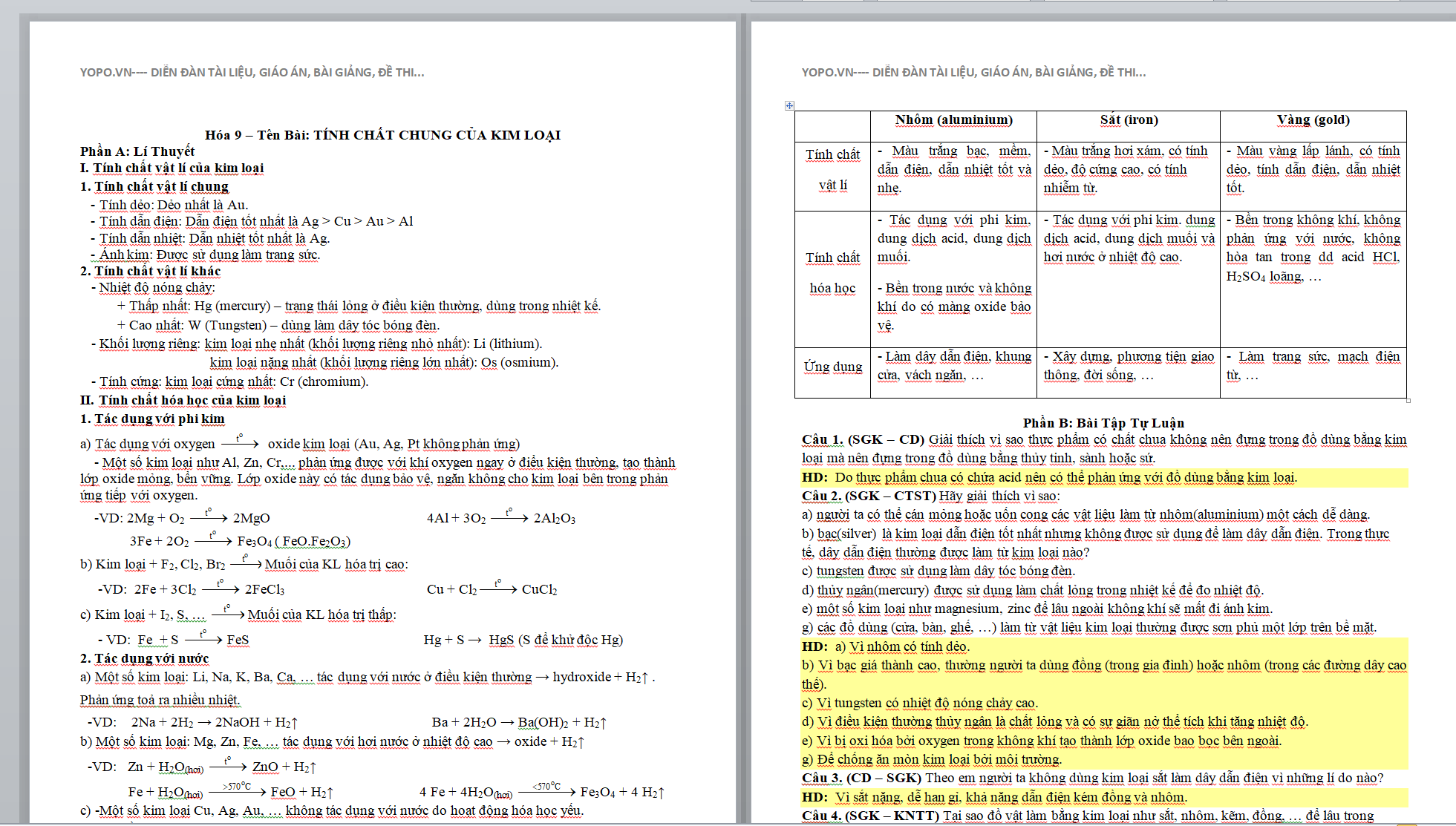Click subheading '2. Tính chất vật lí khác'
Viewport: 1456px width, 826px height.
coord(151,272)
